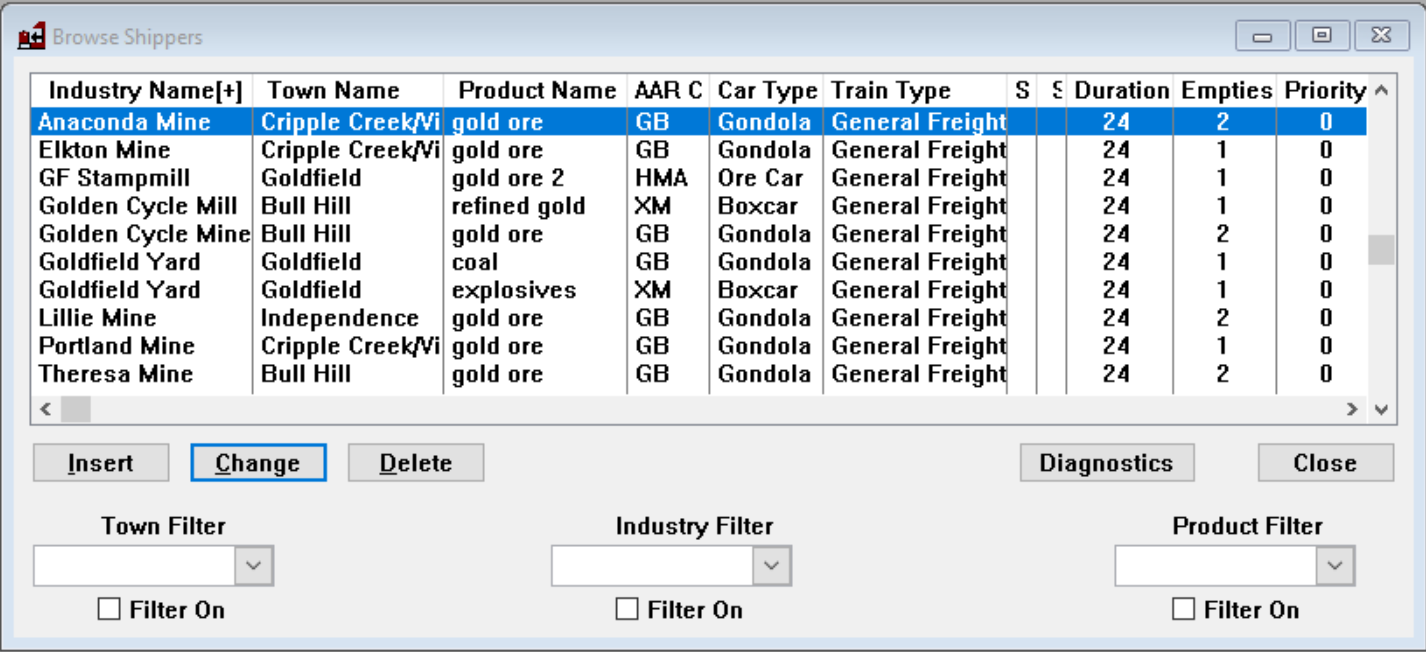Viewport: 1426px width, 652px height.
Task: Open the Town Filter dropdown
Action: pos(254,566)
